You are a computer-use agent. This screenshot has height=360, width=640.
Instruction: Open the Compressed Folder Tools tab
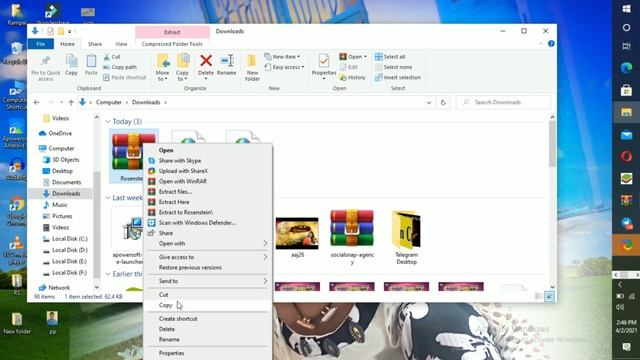172,44
